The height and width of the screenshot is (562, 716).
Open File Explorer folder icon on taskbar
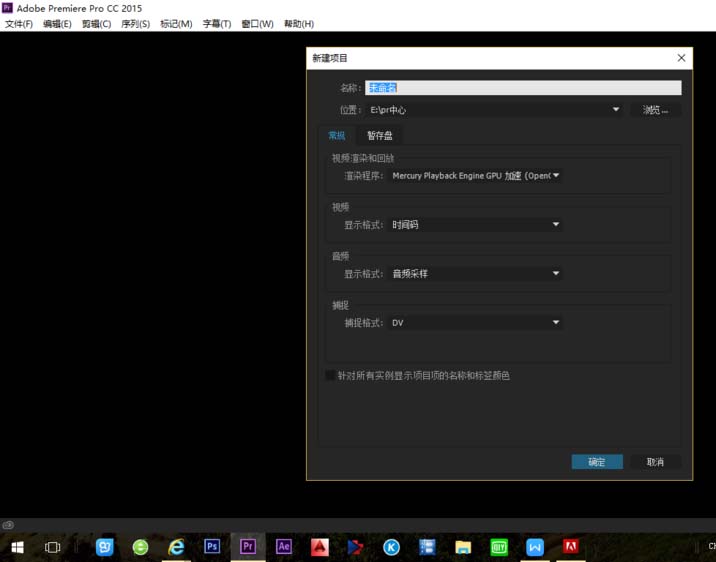point(463,547)
